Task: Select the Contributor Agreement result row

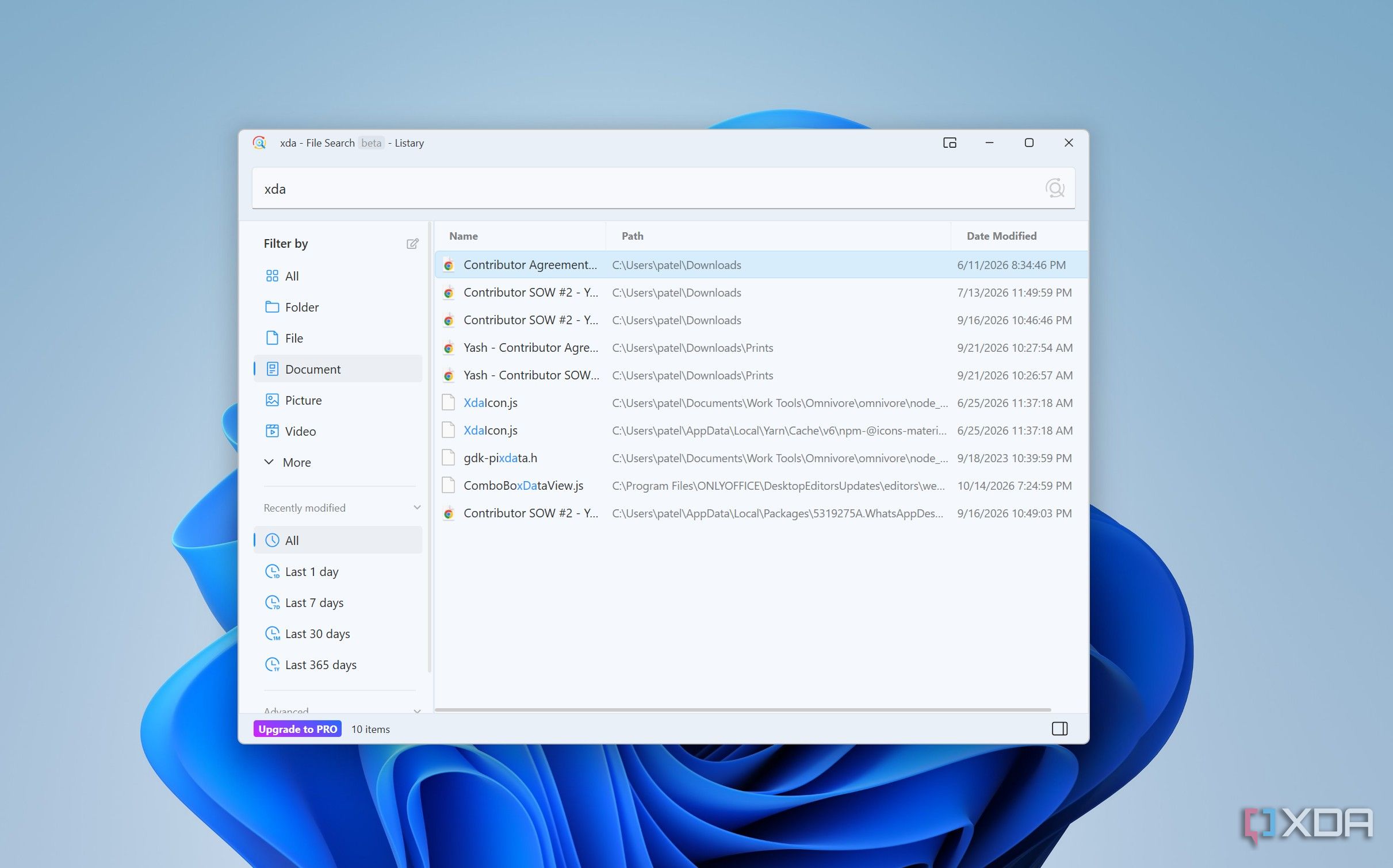Action: click(x=761, y=265)
